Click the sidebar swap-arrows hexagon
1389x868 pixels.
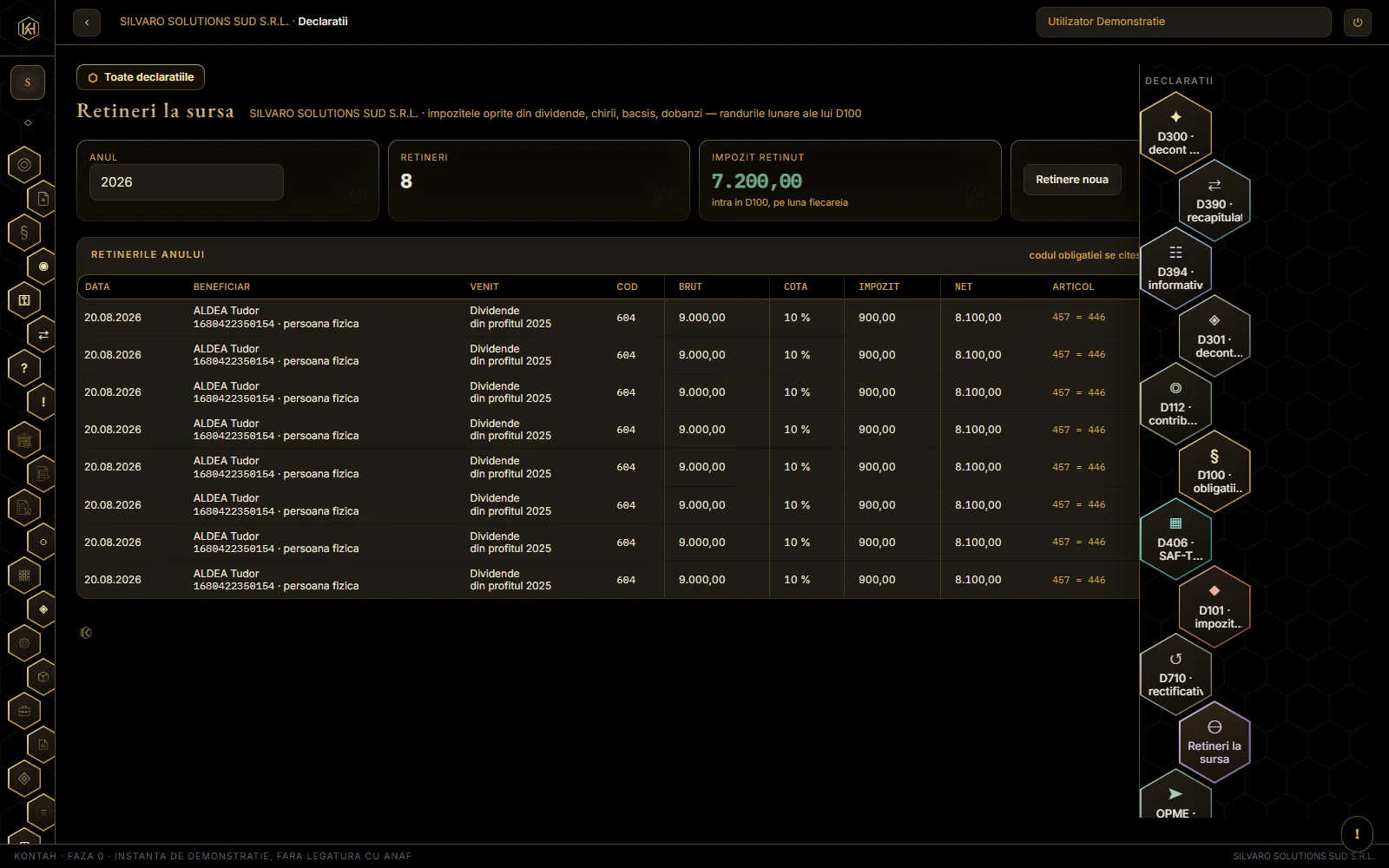(x=43, y=334)
